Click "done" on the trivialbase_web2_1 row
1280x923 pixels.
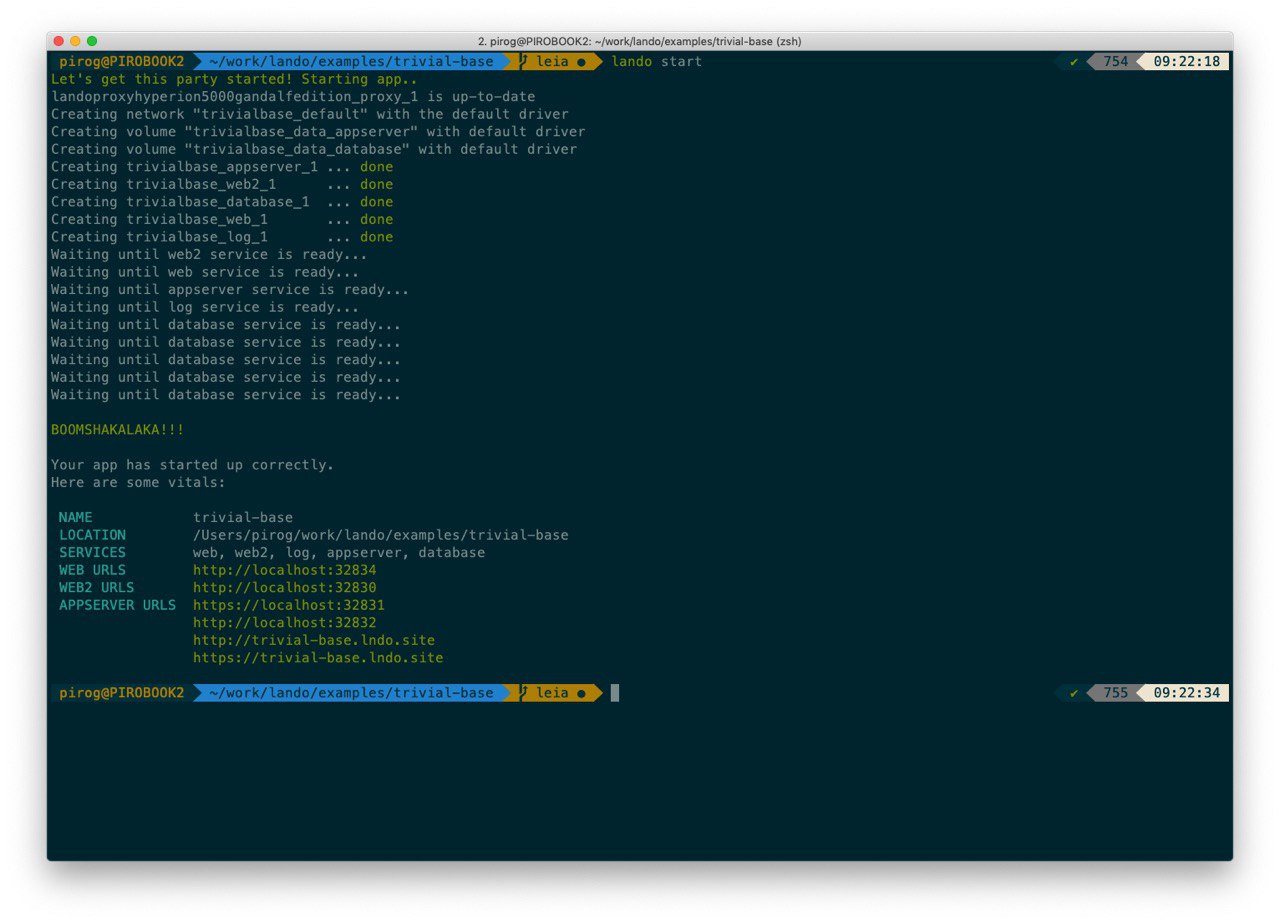[x=377, y=184]
